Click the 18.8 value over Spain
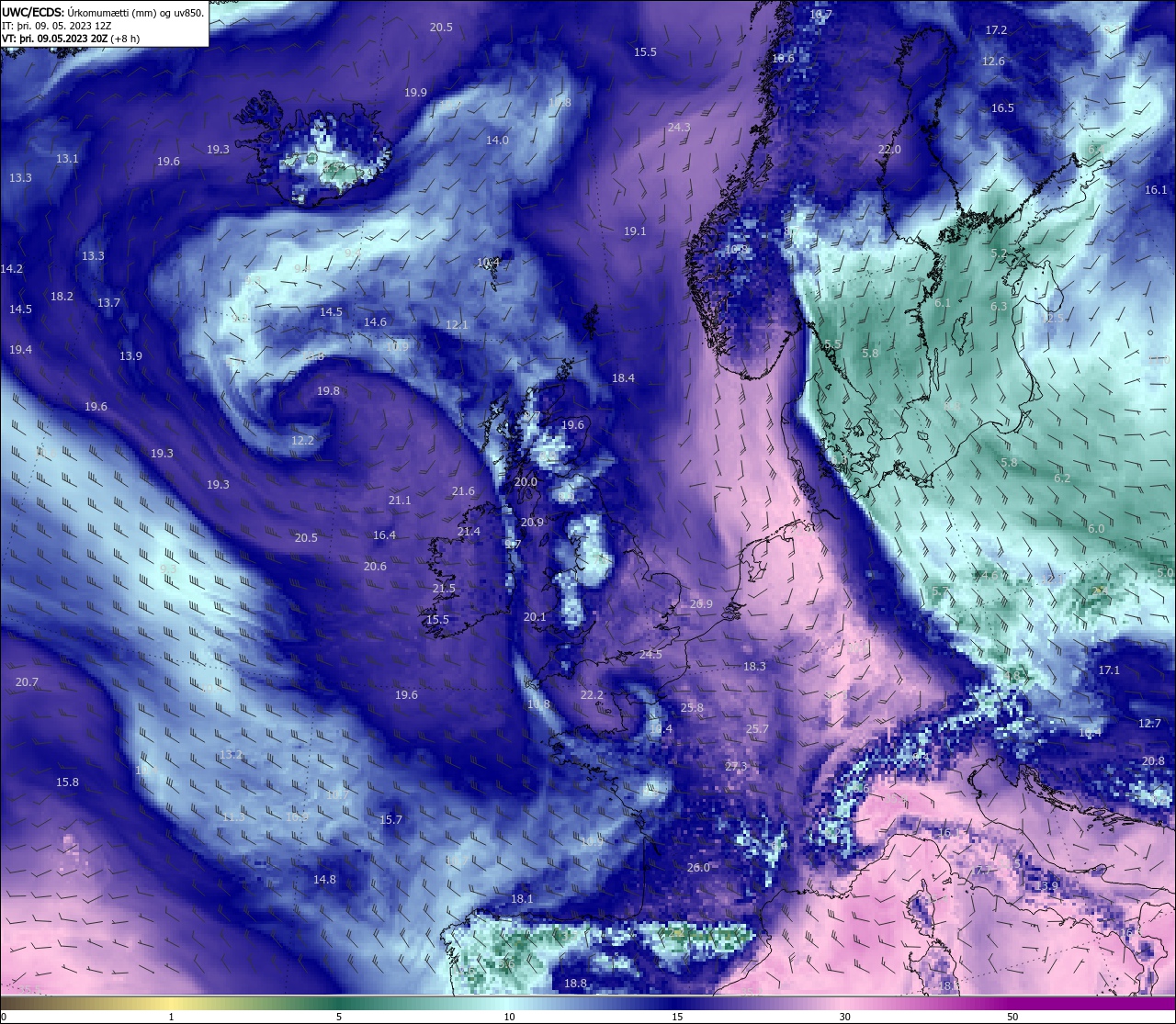This screenshot has width=1176, height=1024. 575,984
